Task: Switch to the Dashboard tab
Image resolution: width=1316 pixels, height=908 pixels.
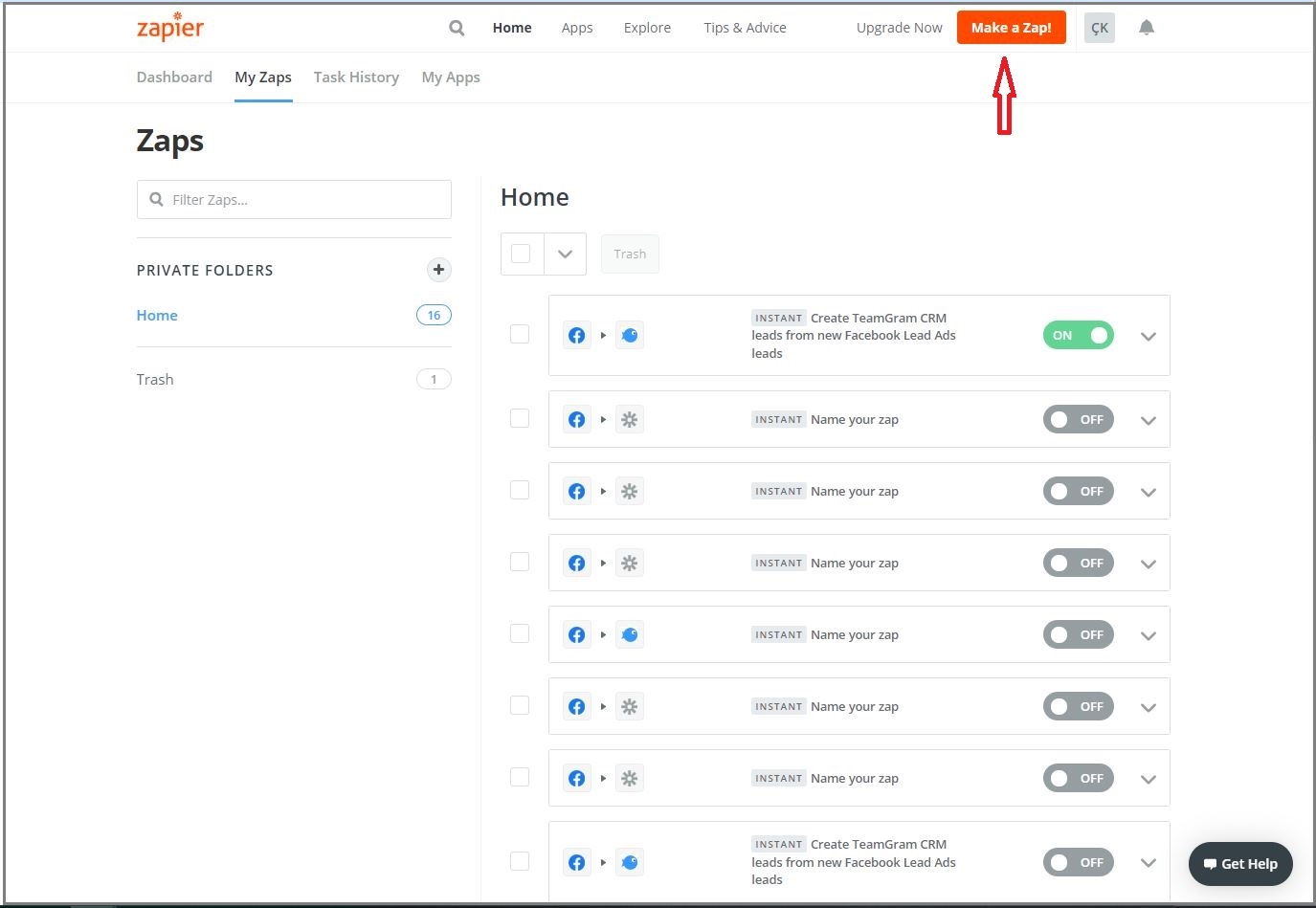Action: point(174,77)
